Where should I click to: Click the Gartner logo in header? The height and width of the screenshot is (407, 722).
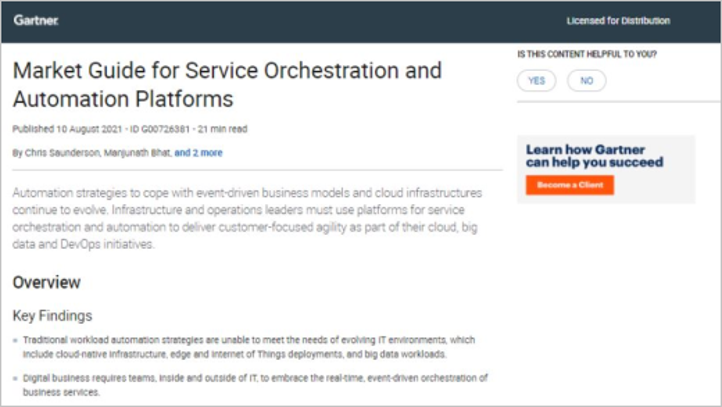[x=35, y=20]
